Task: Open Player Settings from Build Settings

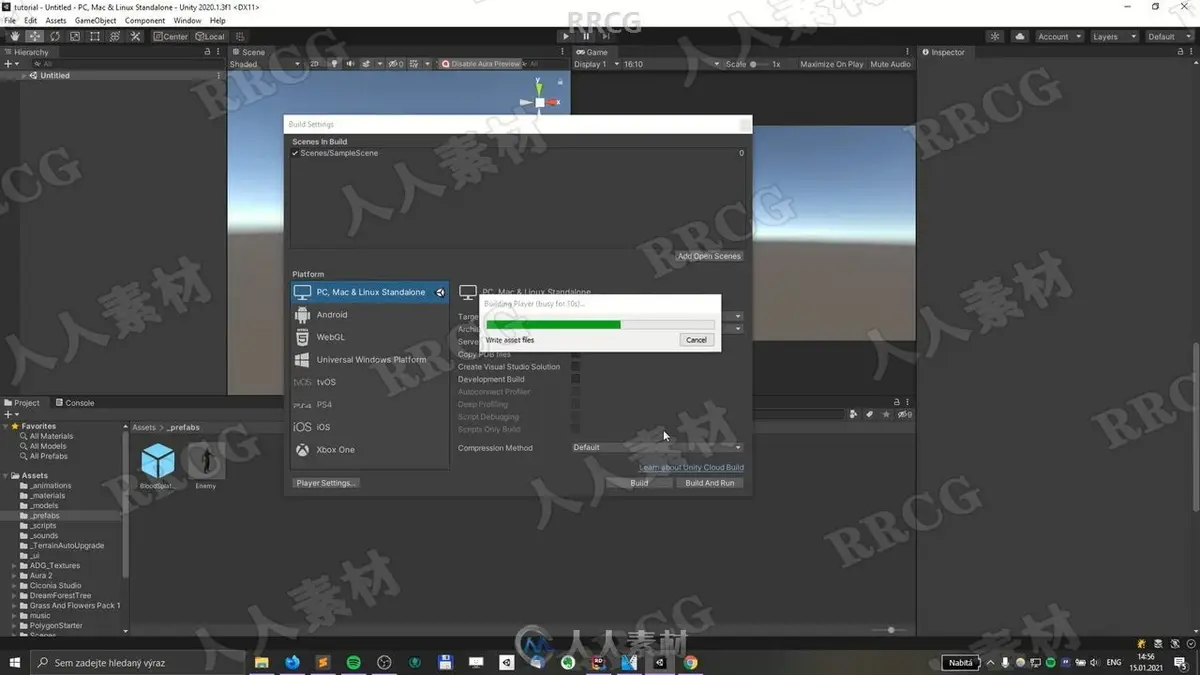Action: point(326,483)
